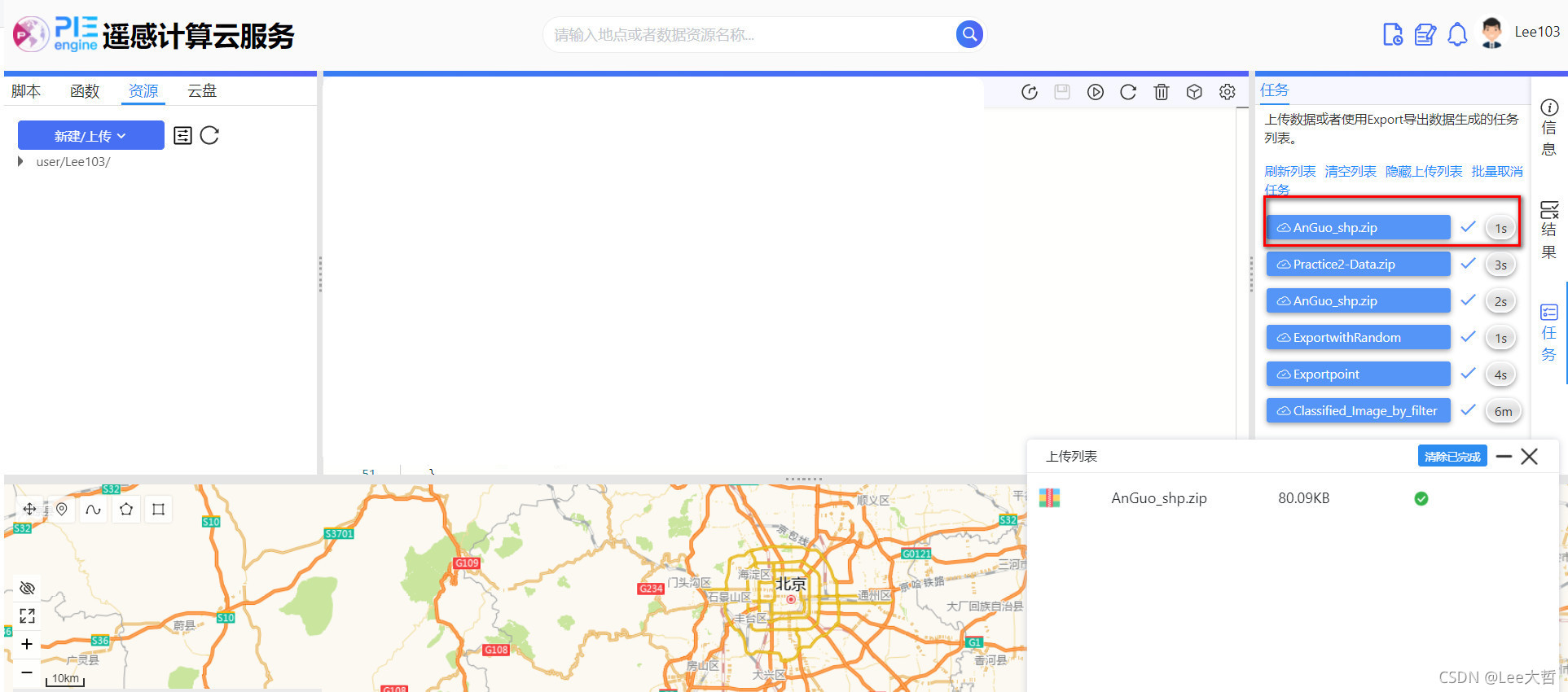Click the zip archive icon in upload list
Image resolution: width=1568 pixels, height=692 pixels.
pos(1049,497)
